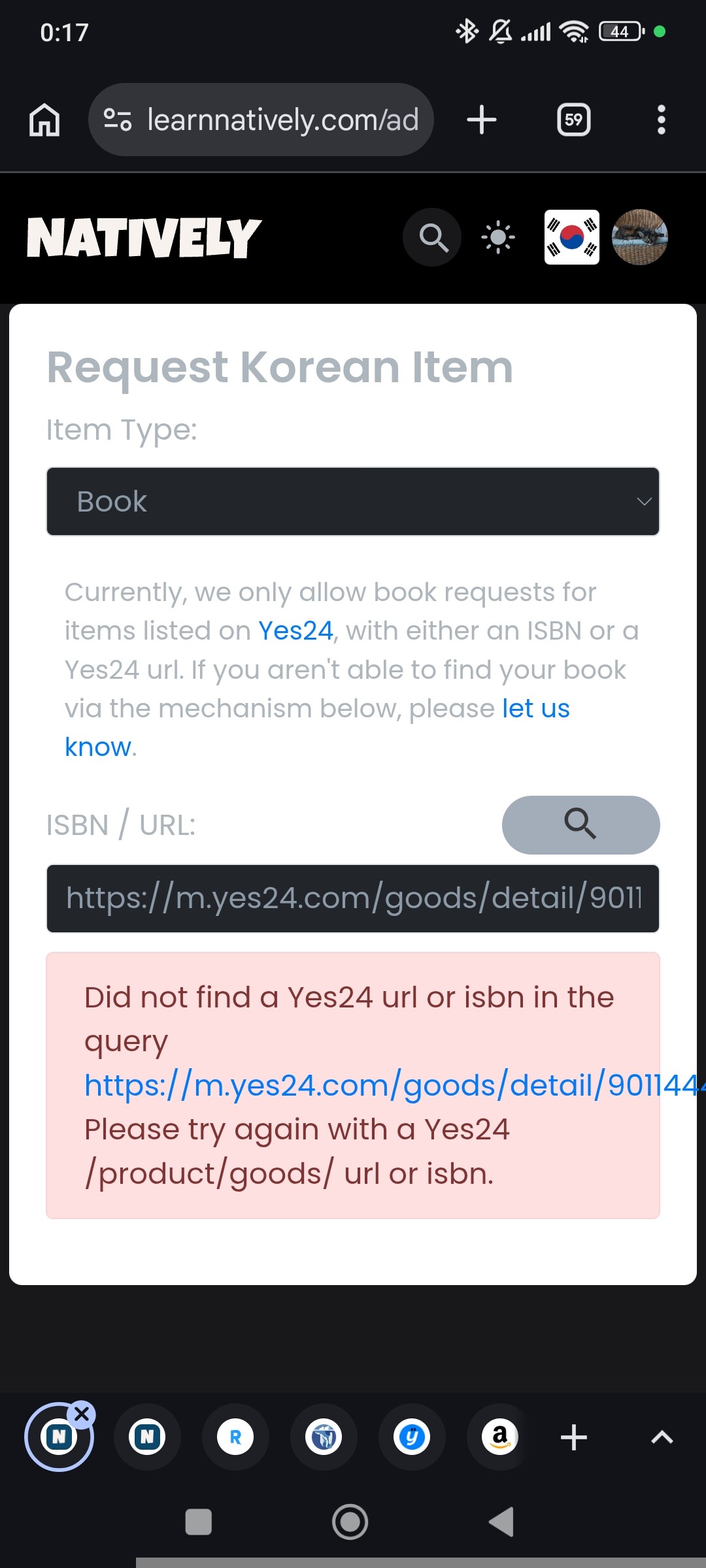This screenshot has width=706, height=1568.
Task: Click the "let us know" link
Action: 535,709
